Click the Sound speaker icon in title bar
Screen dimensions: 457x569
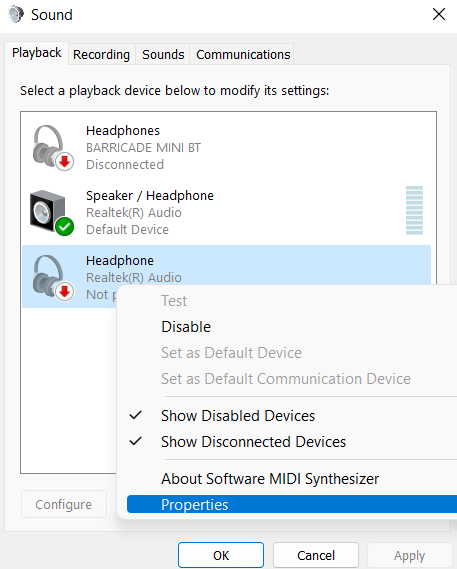[x=16, y=15]
